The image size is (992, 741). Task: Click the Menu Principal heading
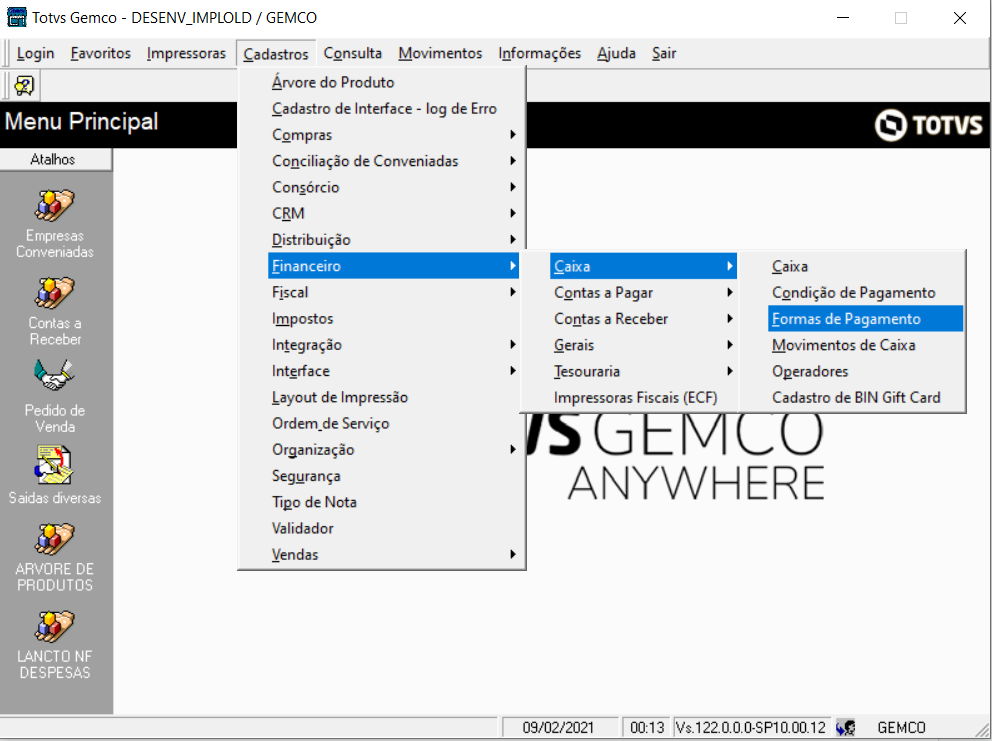(81, 121)
